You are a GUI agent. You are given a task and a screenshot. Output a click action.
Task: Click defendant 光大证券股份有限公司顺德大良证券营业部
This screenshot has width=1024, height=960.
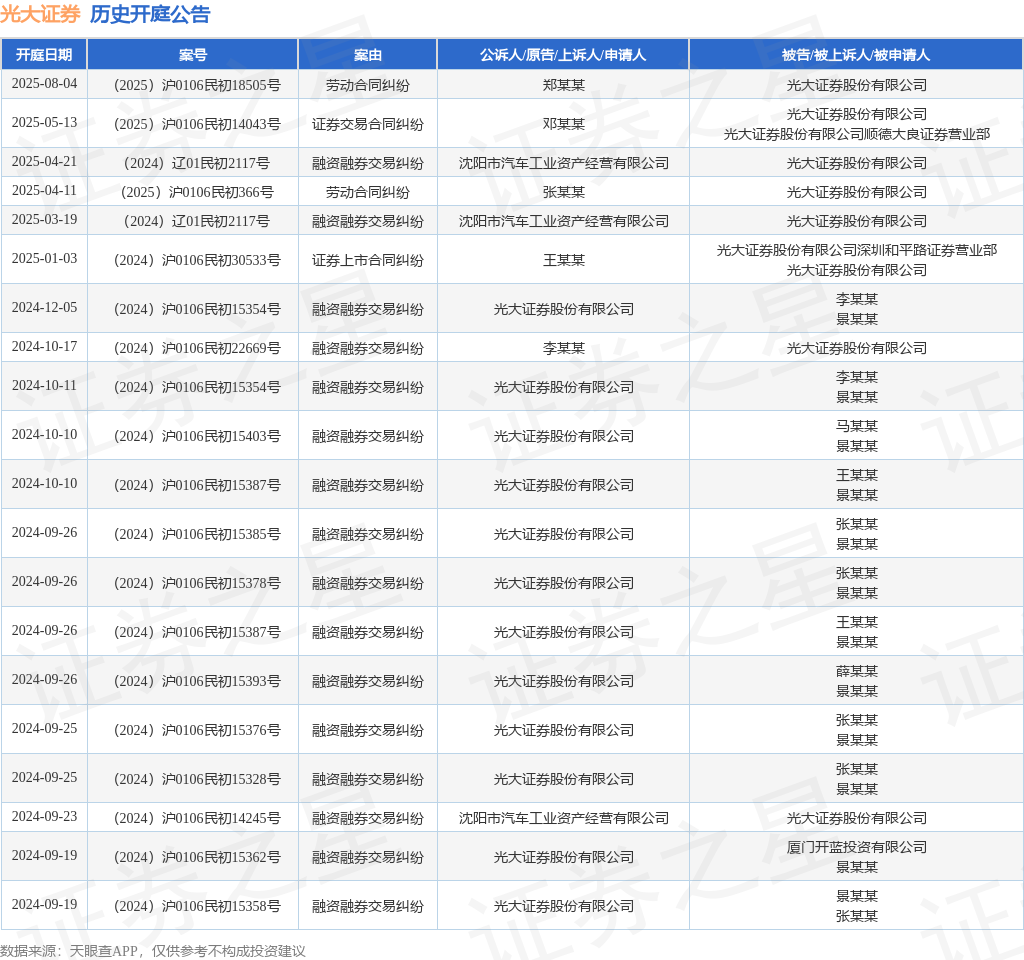click(856, 135)
